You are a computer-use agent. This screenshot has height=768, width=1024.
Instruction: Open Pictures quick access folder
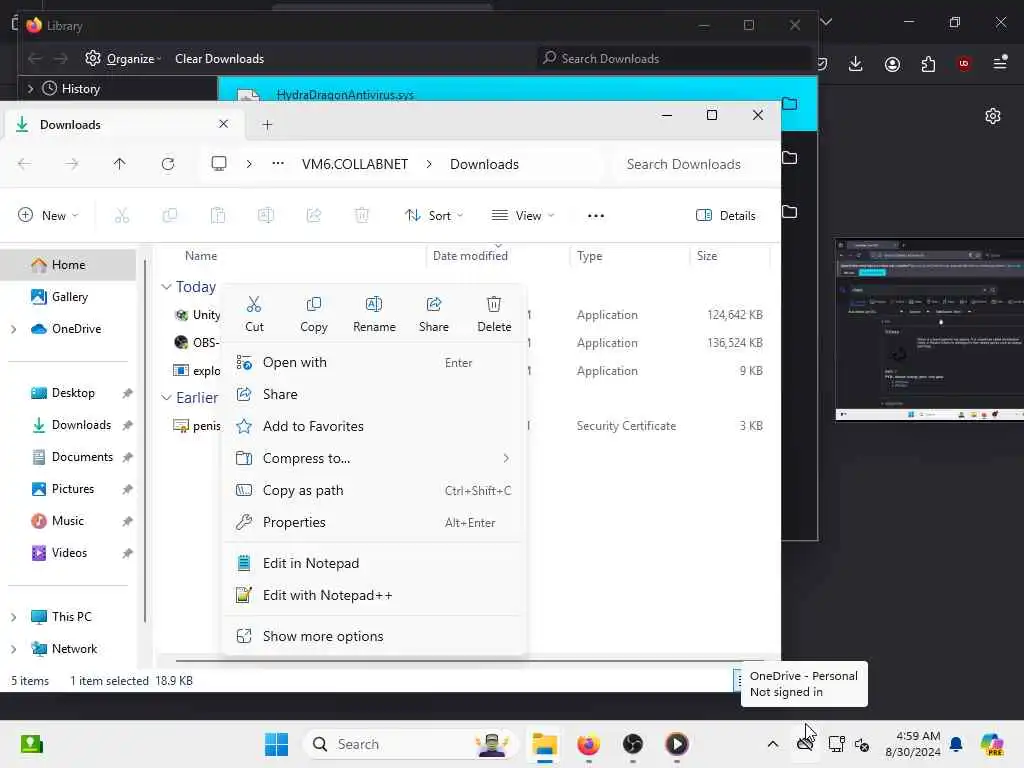pyautogui.click(x=72, y=488)
